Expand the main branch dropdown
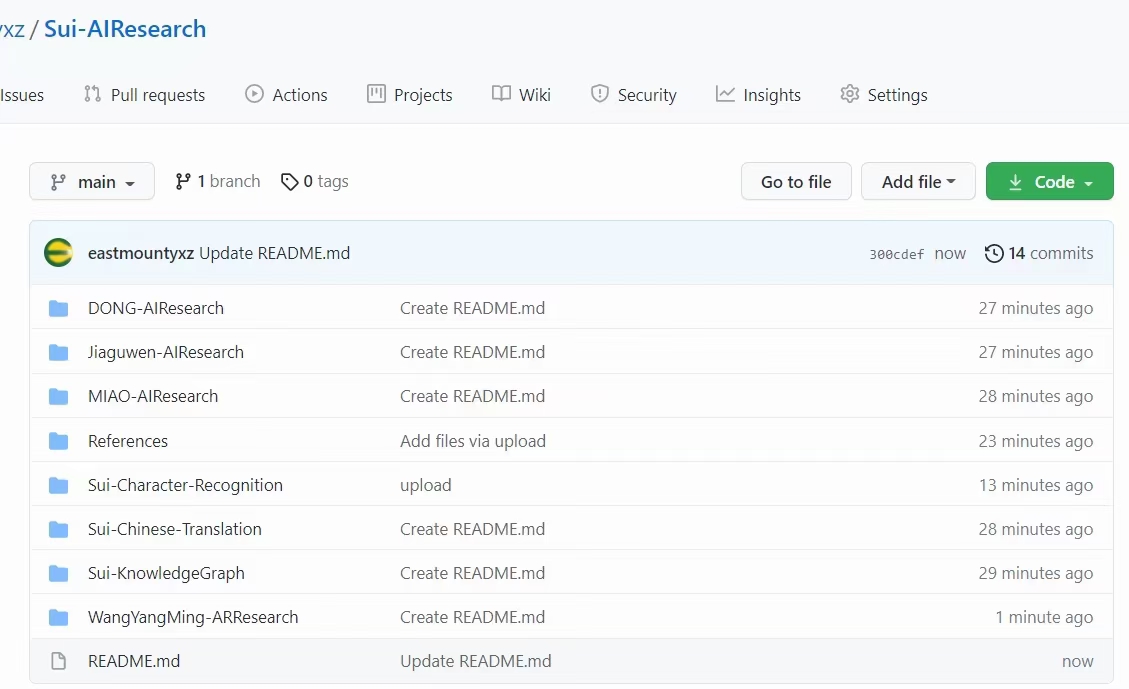 coord(92,182)
